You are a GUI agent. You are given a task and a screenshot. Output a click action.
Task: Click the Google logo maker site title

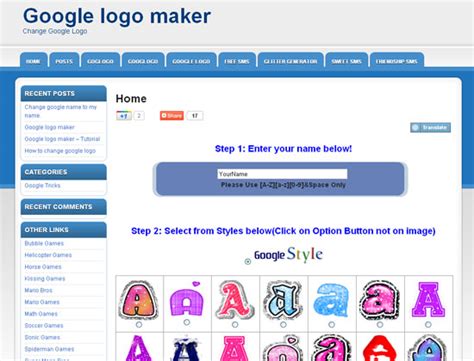point(117,16)
